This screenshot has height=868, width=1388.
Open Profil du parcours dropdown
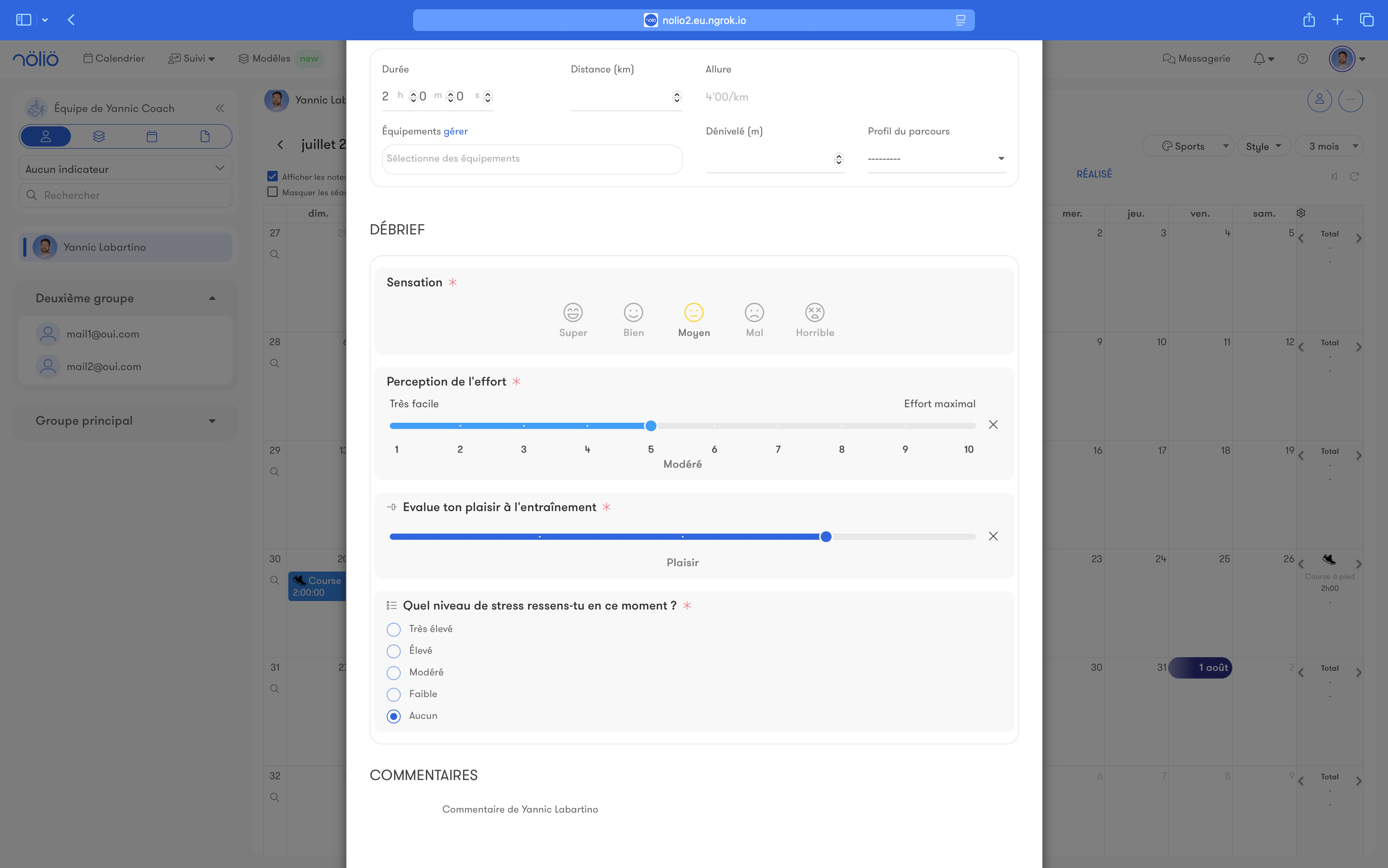pyautogui.click(x=936, y=159)
